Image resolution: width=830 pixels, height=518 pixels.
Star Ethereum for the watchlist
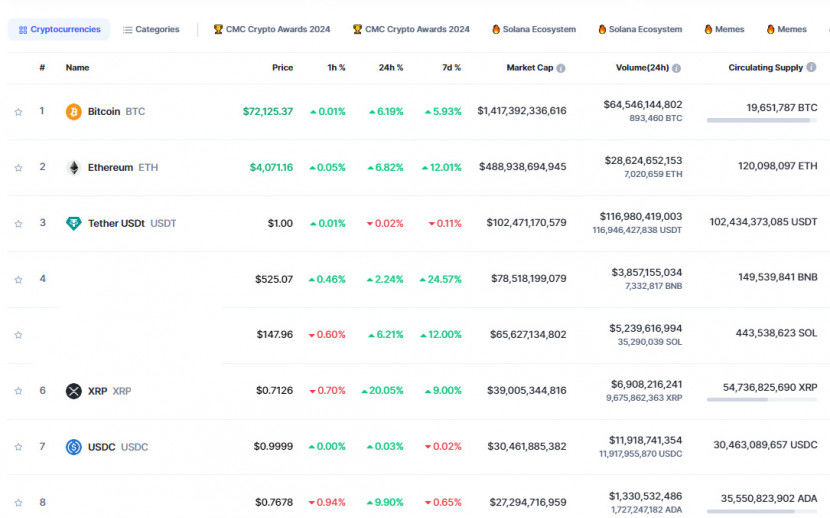pos(19,168)
